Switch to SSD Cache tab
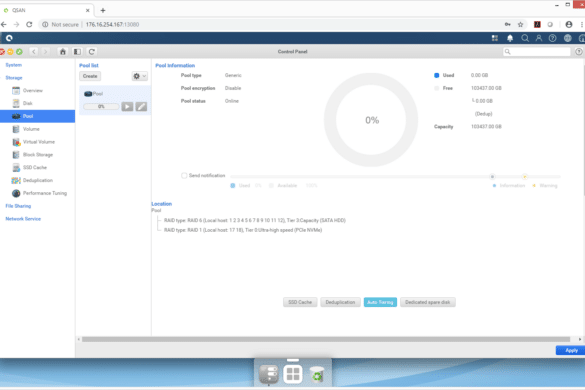Screen dimensions: 585x390 pos(300,302)
